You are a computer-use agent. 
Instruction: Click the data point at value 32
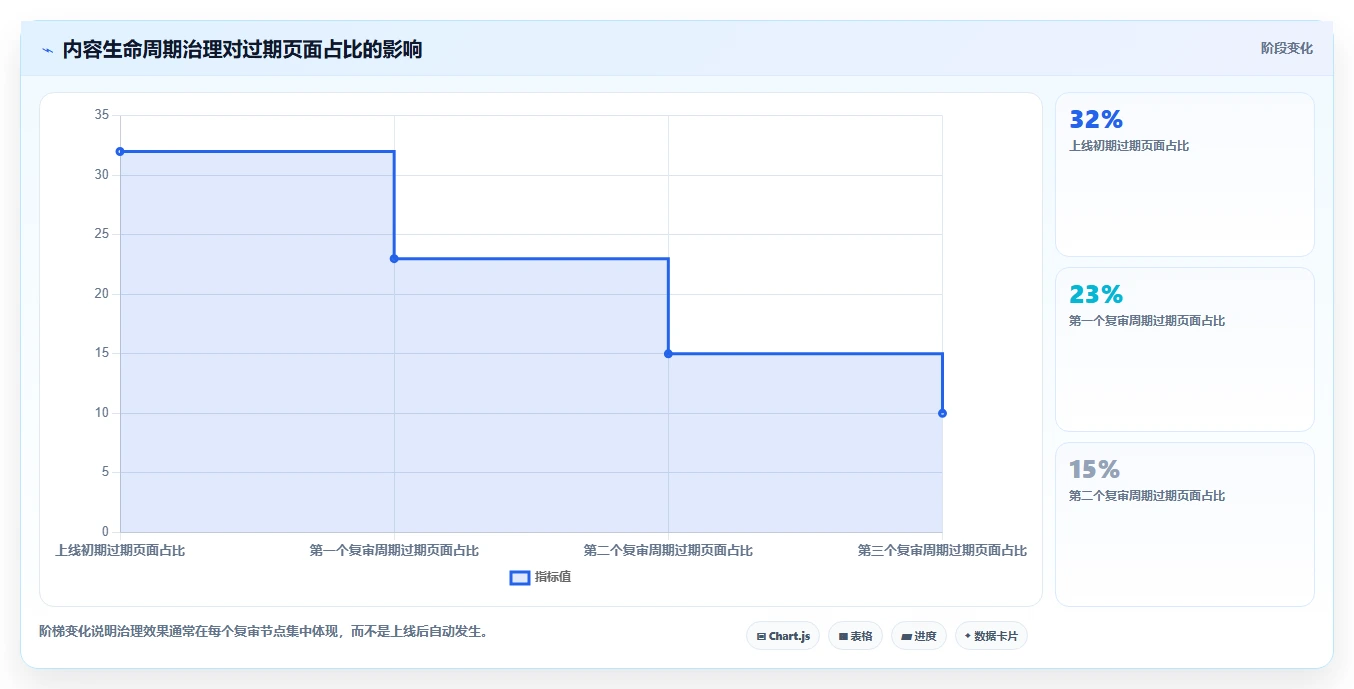click(120, 152)
